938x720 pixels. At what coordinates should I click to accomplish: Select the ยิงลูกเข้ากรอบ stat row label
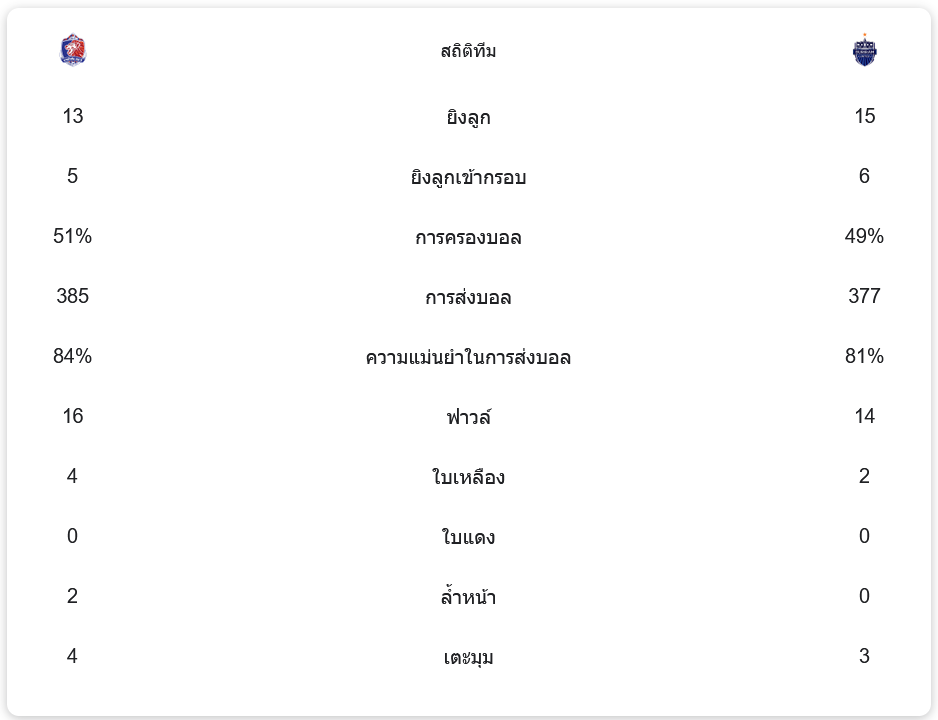[468, 177]
